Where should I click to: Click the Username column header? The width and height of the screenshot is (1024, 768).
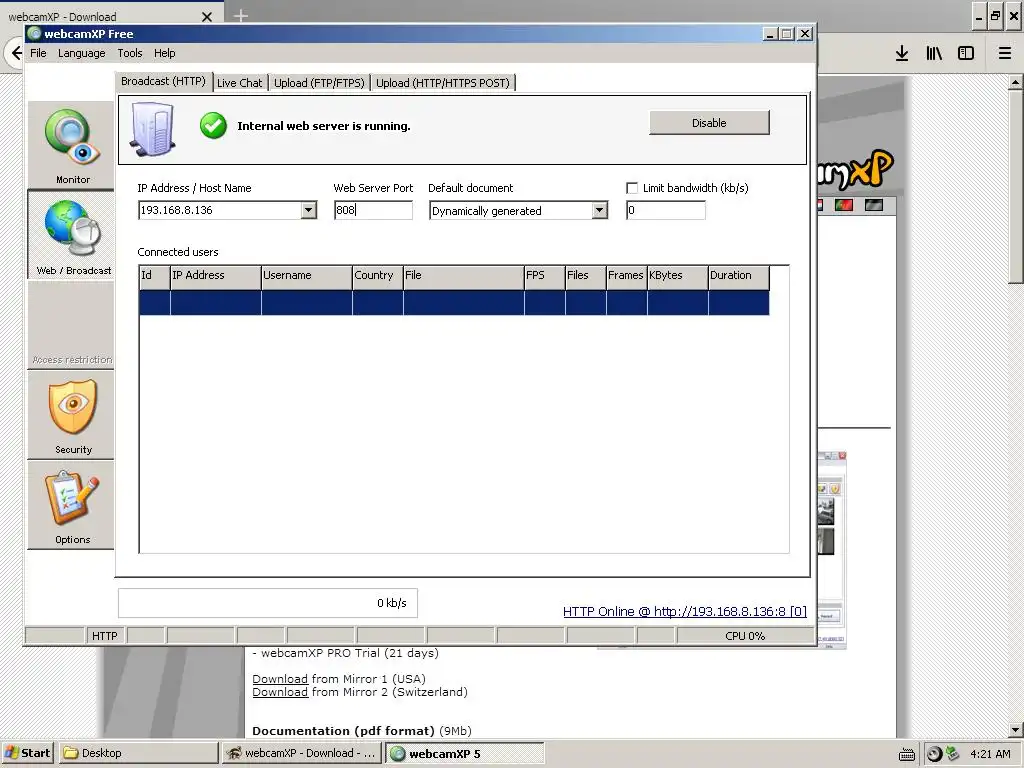tap(307, 277)
